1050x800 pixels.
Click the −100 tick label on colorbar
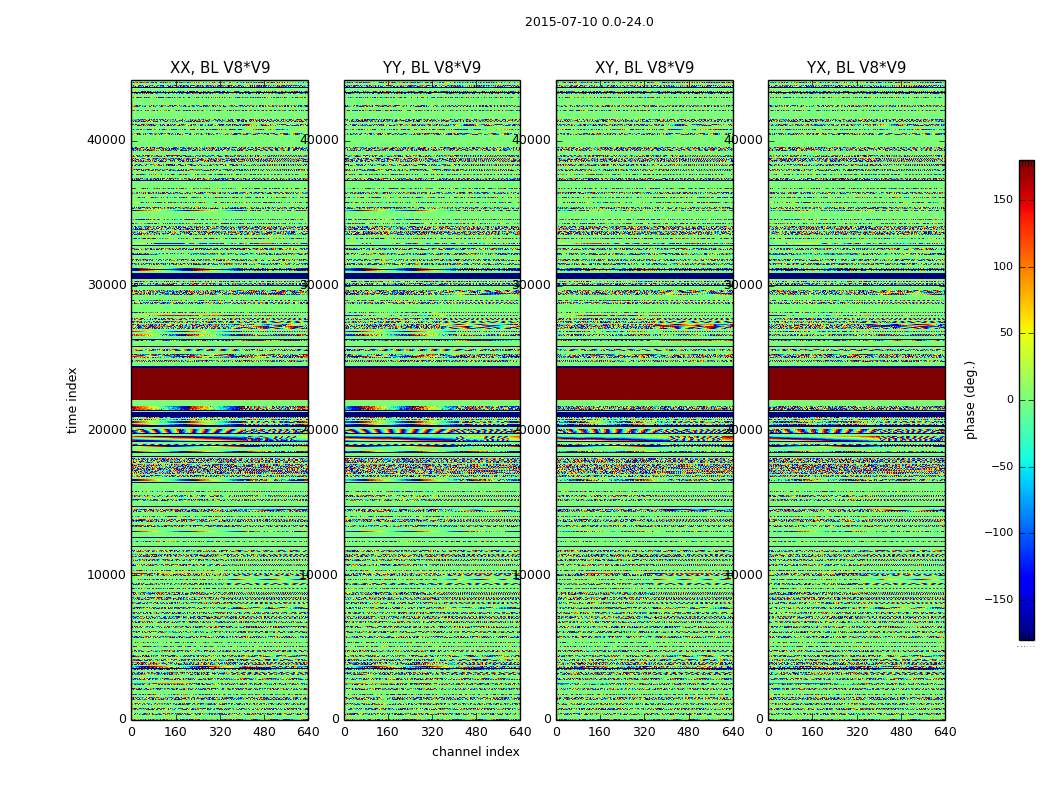coord(998,533)
